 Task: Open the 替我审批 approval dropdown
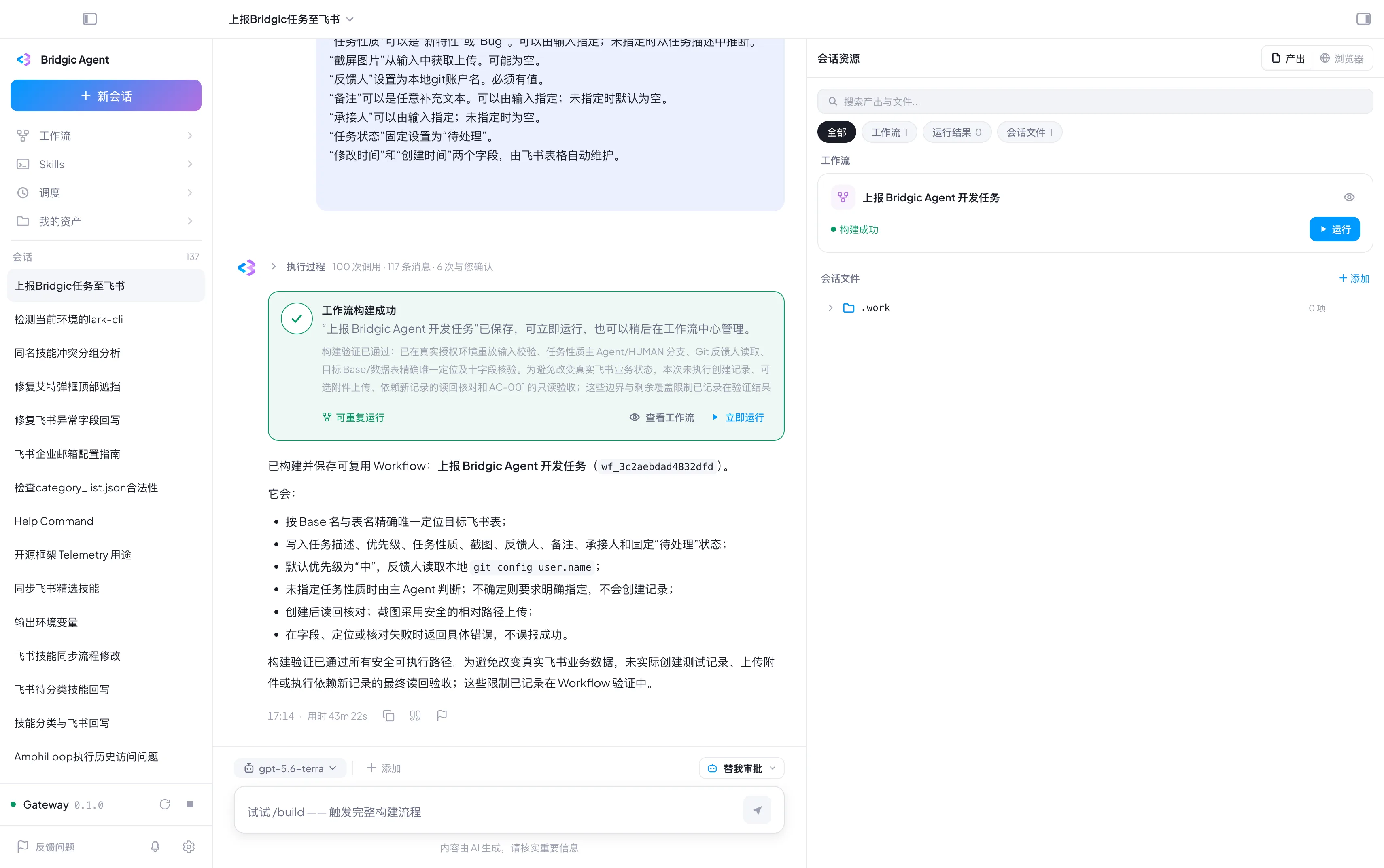[741, 768]
